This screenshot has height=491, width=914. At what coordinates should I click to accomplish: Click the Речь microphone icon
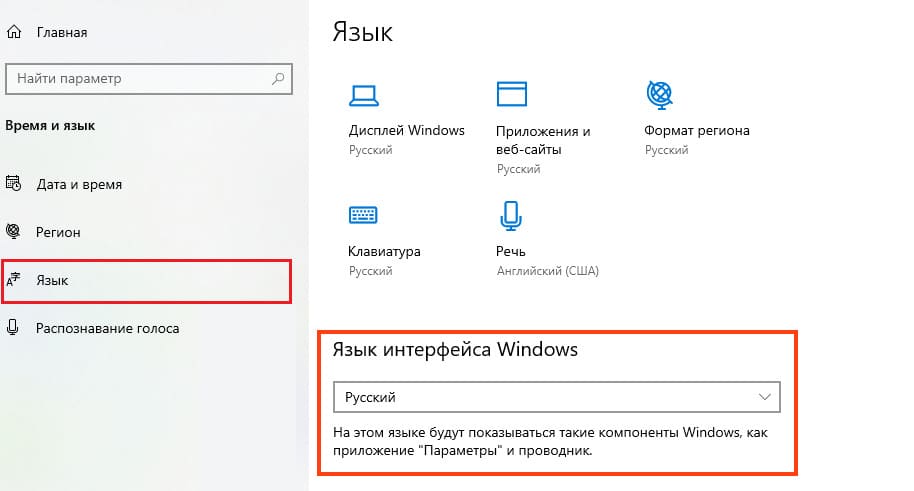[511, 215]
